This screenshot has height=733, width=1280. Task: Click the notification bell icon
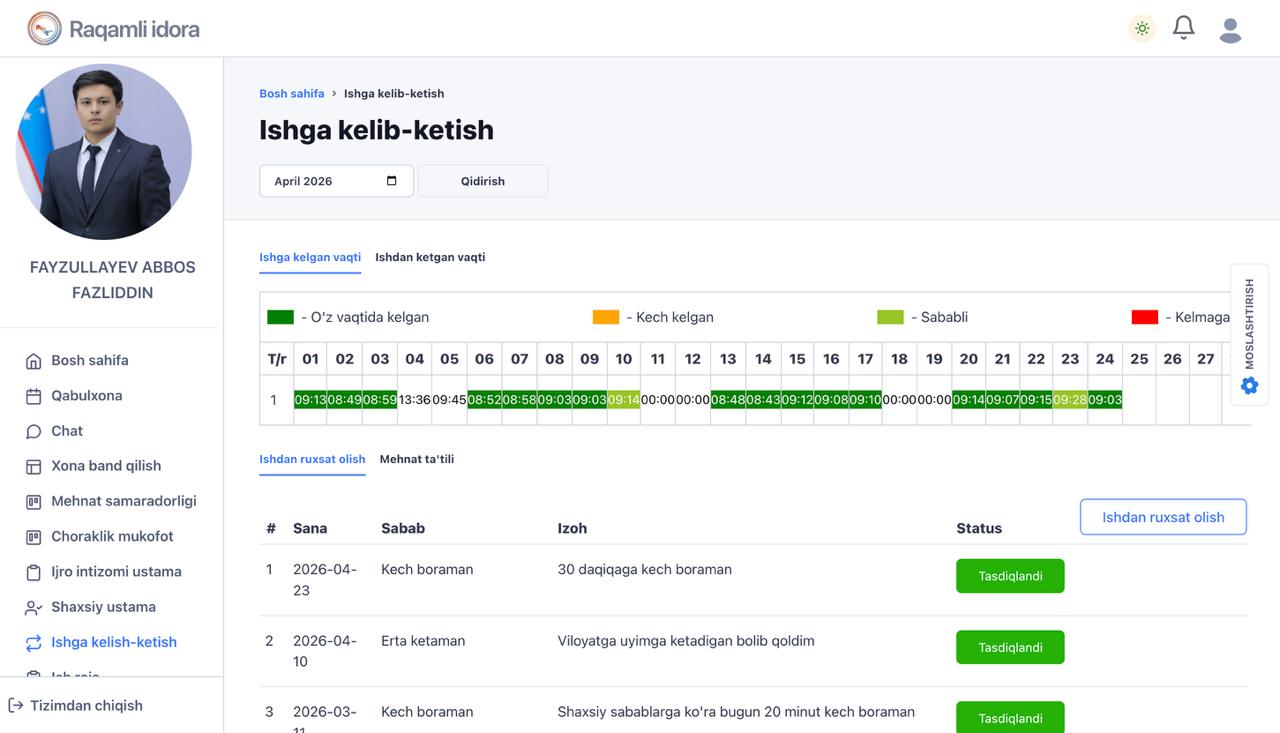[1184, 28]
